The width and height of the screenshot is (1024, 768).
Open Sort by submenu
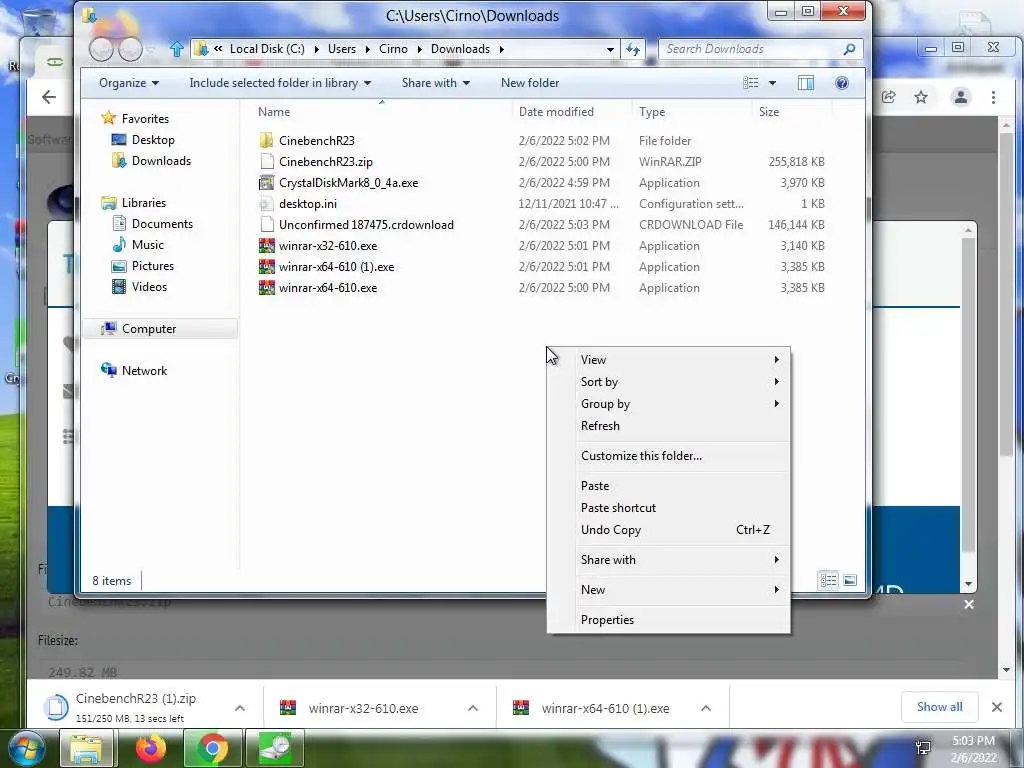(x=669, y=382)
